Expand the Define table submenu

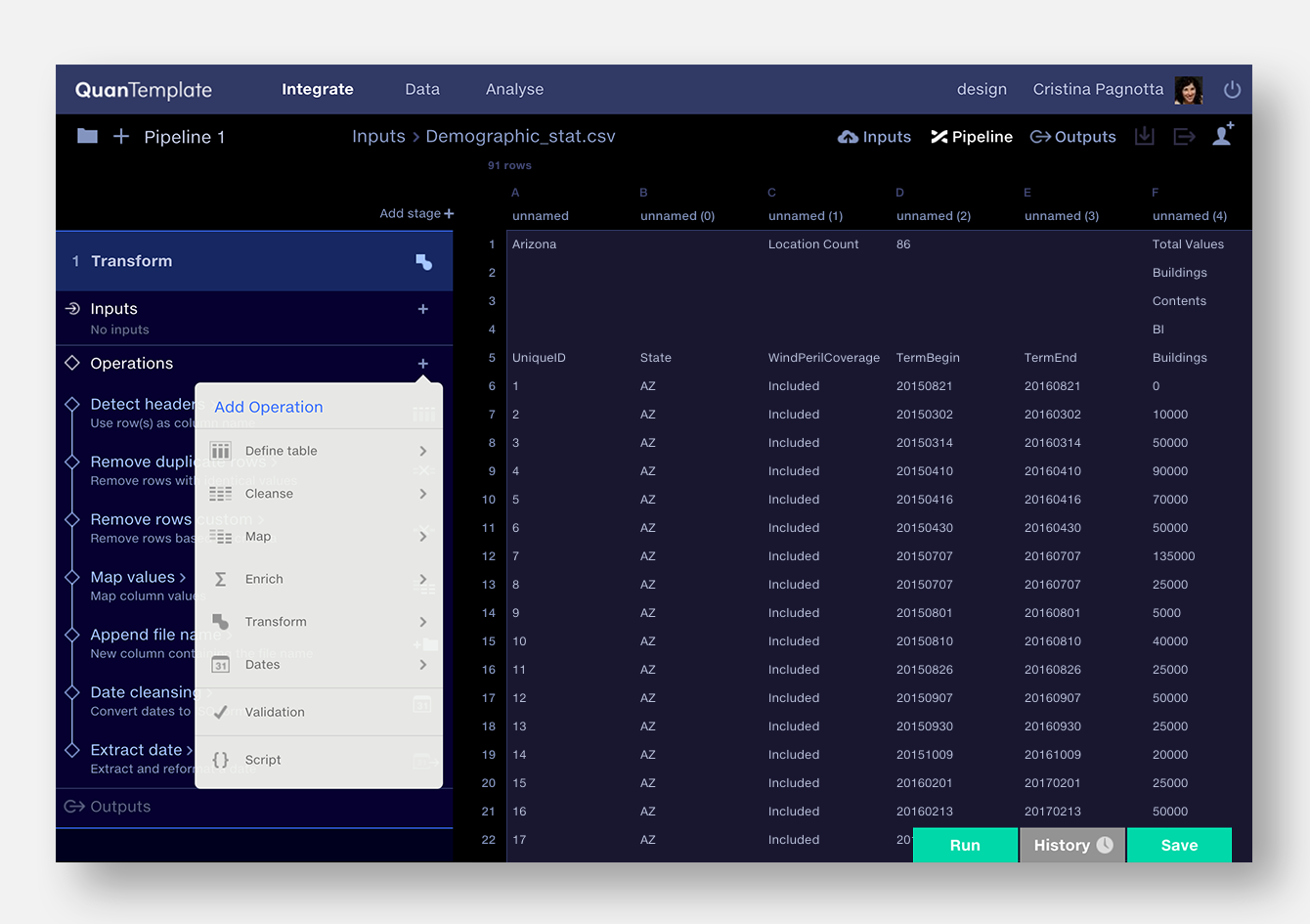(424, 450)
